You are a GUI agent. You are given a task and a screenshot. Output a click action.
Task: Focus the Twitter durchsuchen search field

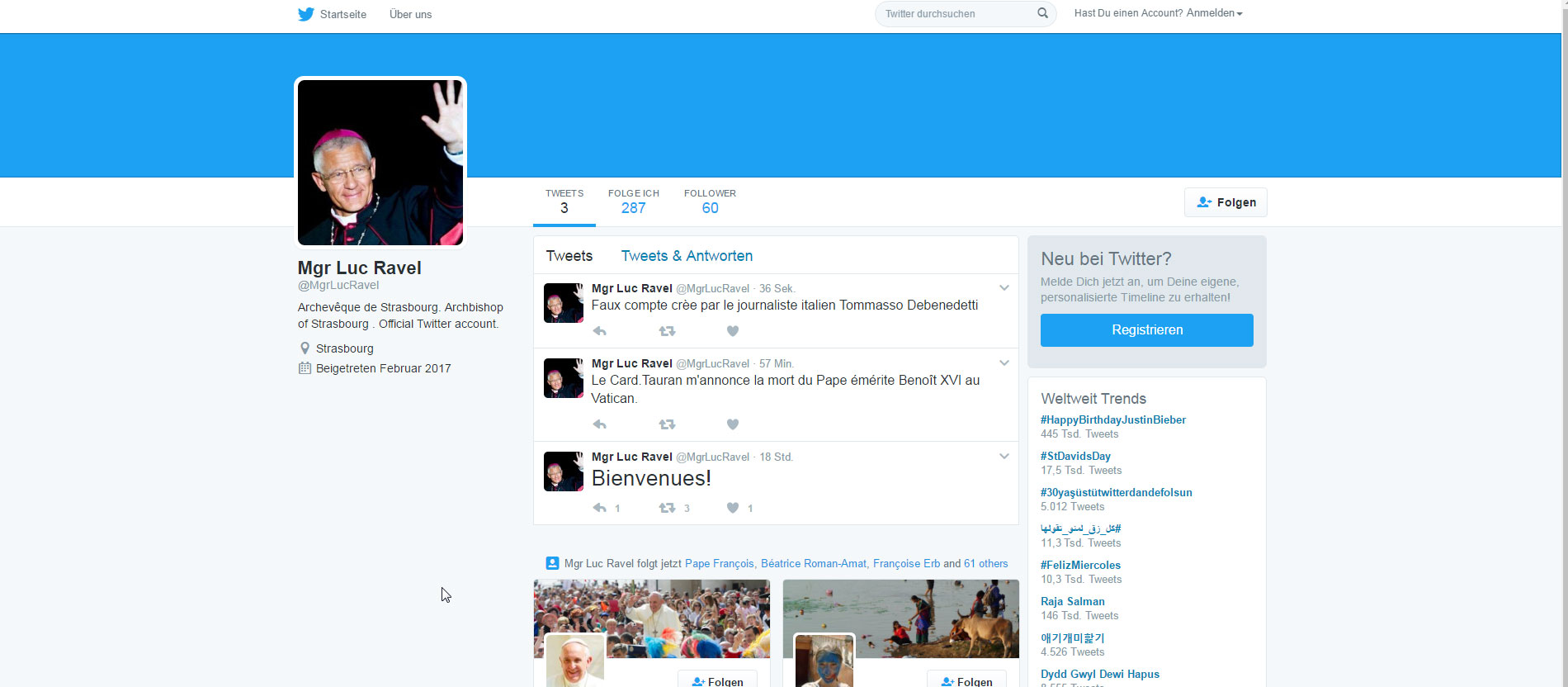pyautogui.click(x=957, y=14)
